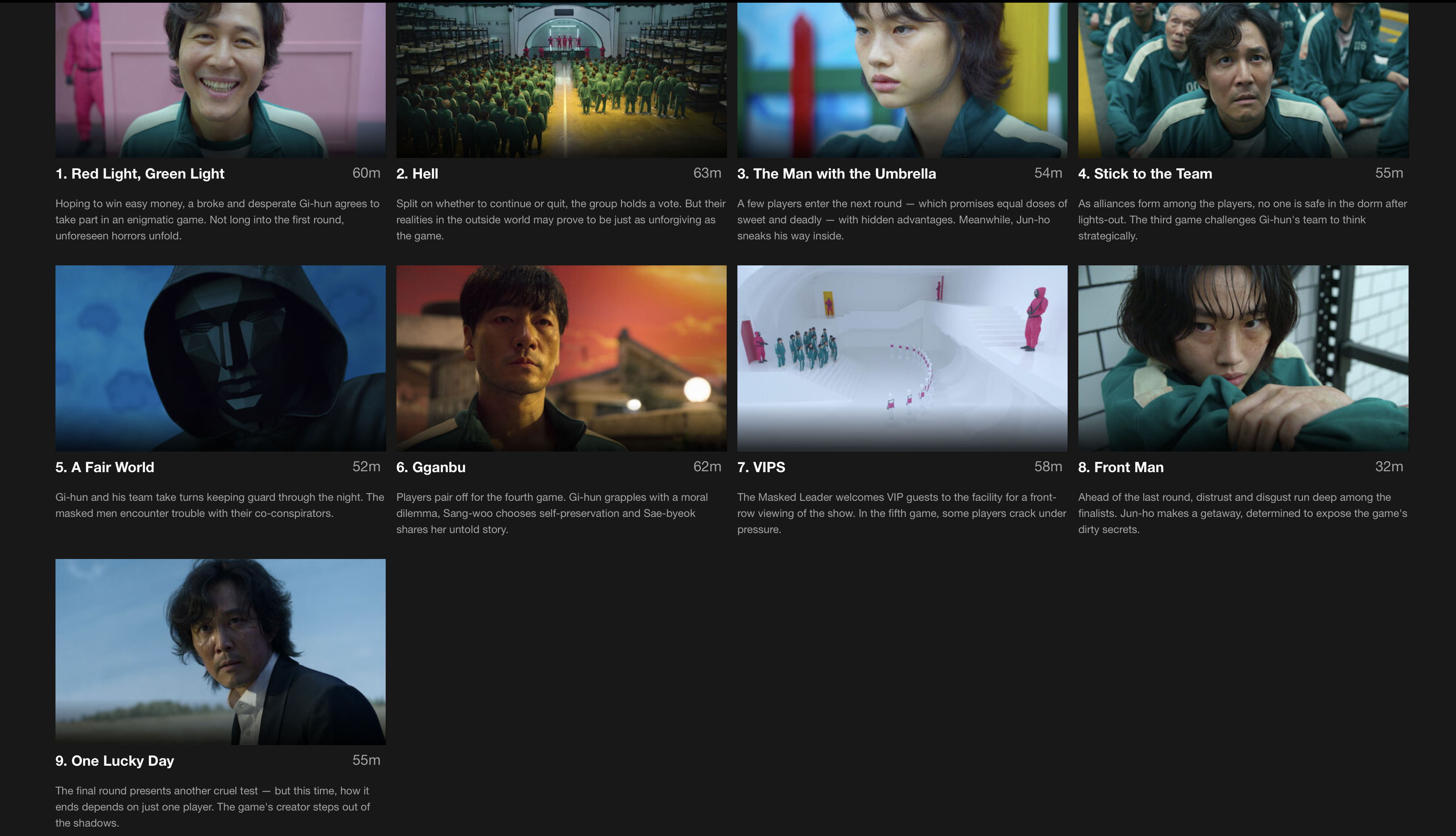Screen dimensions: 1456x836
Task: Click the A Fair World masked-man thumbnail
Action: (x=221, y=358)
